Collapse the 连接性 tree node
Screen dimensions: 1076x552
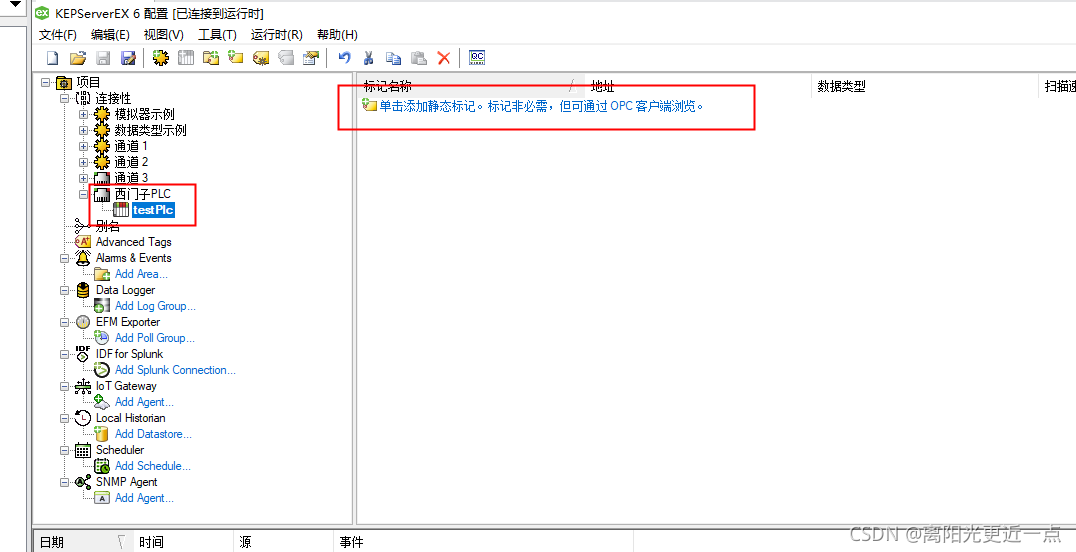click(65, 98)
